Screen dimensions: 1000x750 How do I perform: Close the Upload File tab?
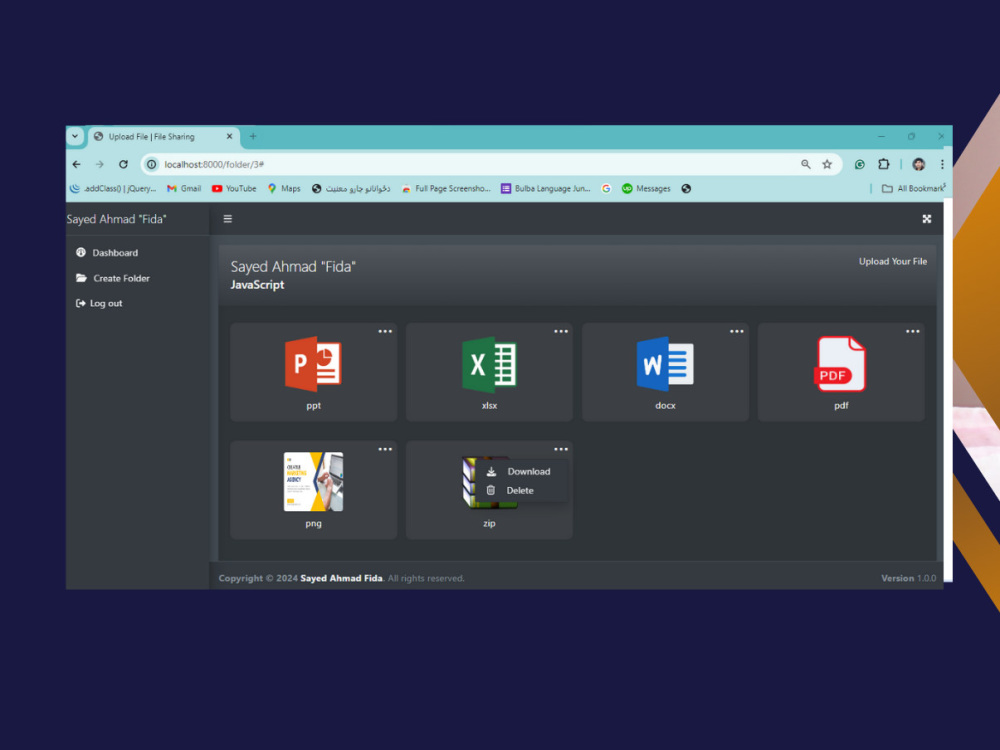pos(230,136)
